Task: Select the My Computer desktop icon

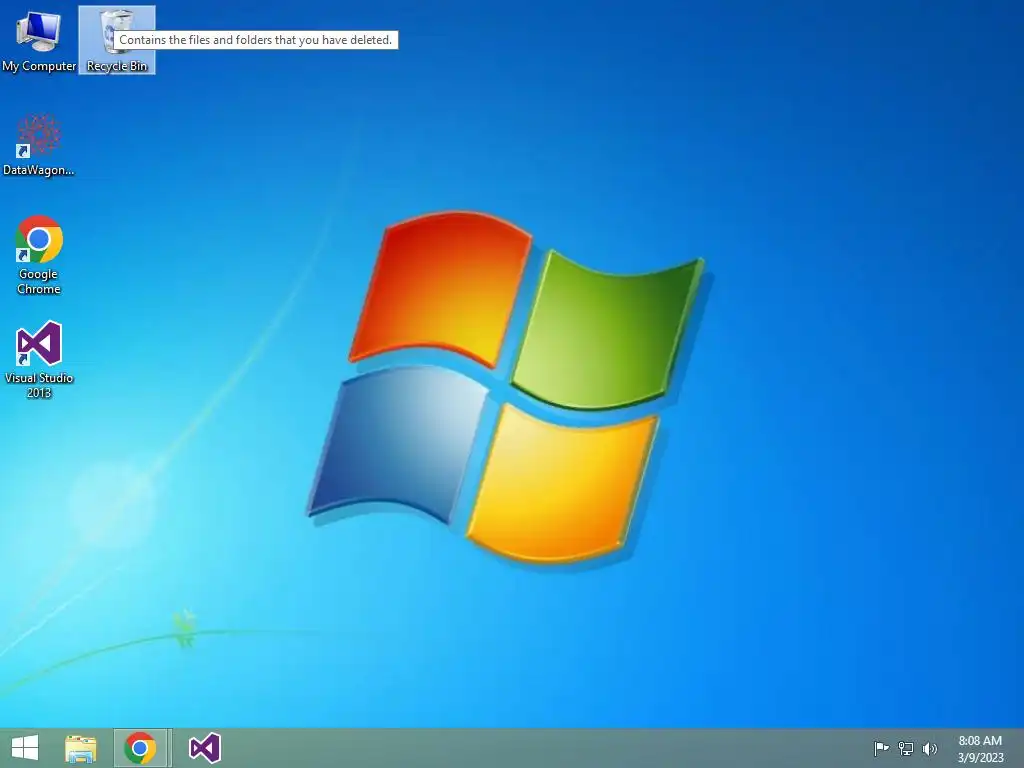Action: pos(39,40)
